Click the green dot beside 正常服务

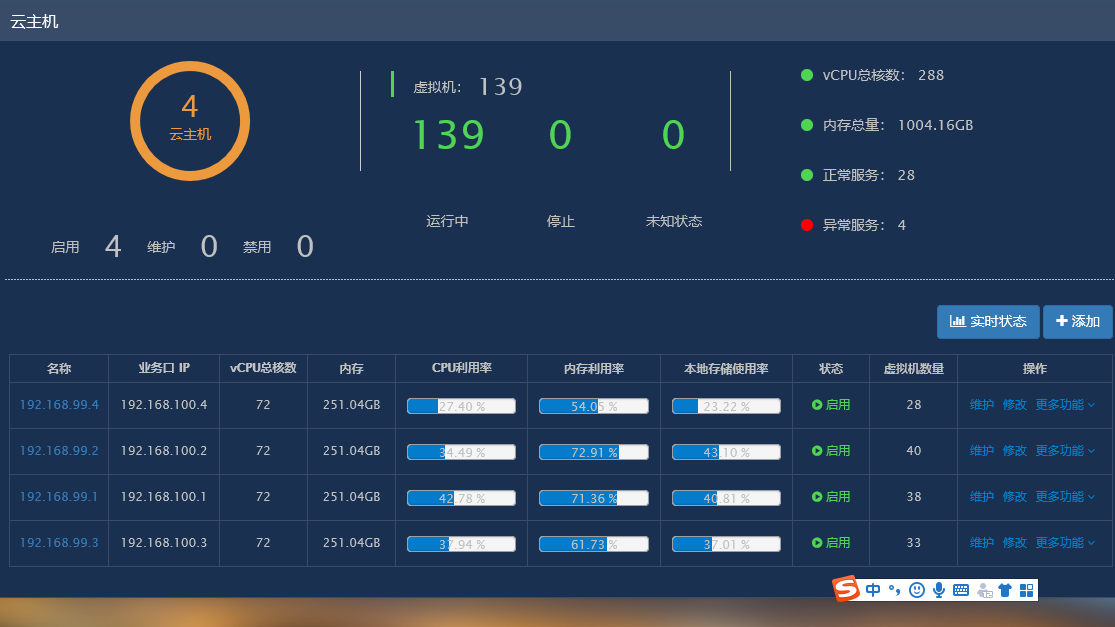click(x=806, y=175)
